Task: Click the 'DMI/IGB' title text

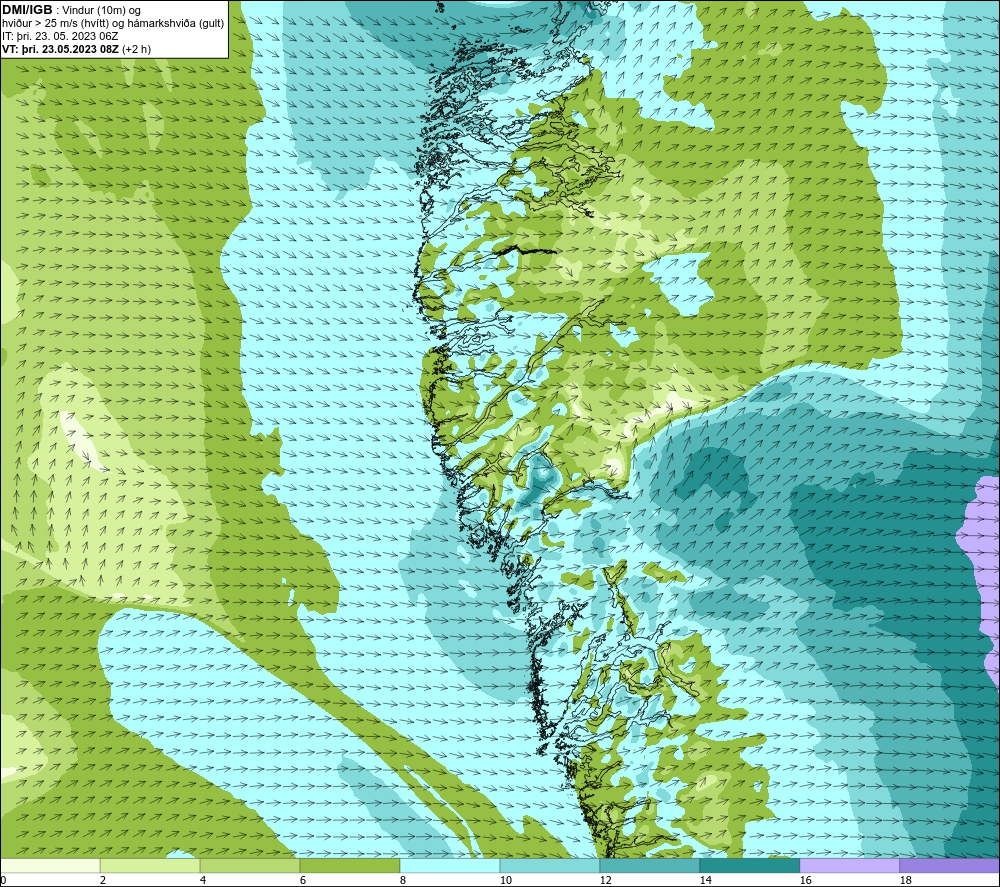Action: point(27,10)
